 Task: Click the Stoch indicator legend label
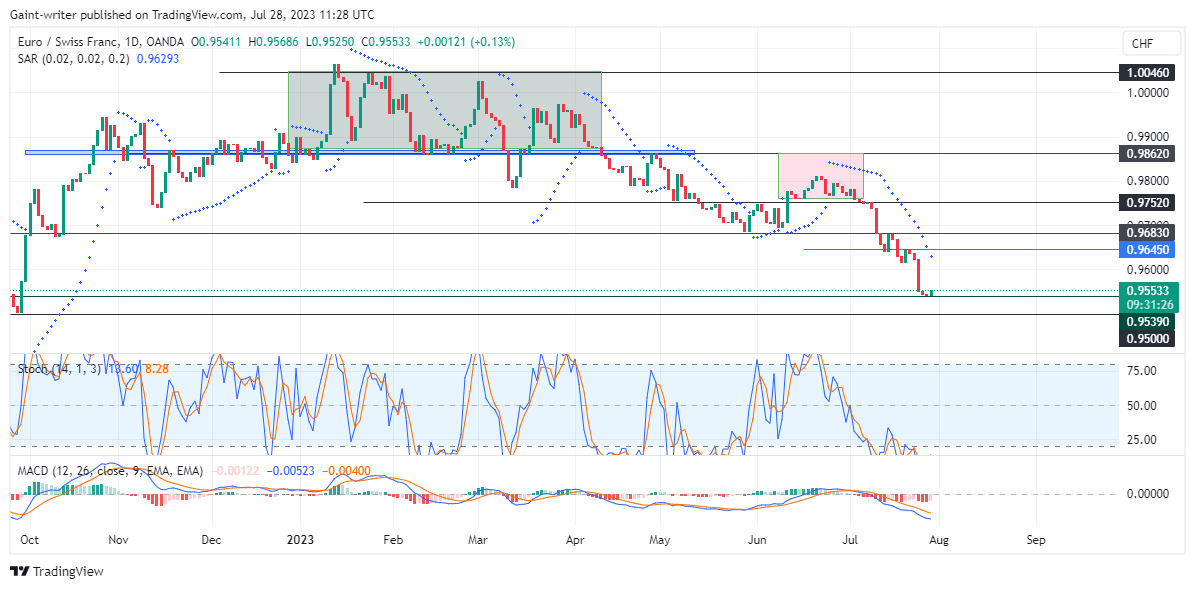click(x=62, y=369)
